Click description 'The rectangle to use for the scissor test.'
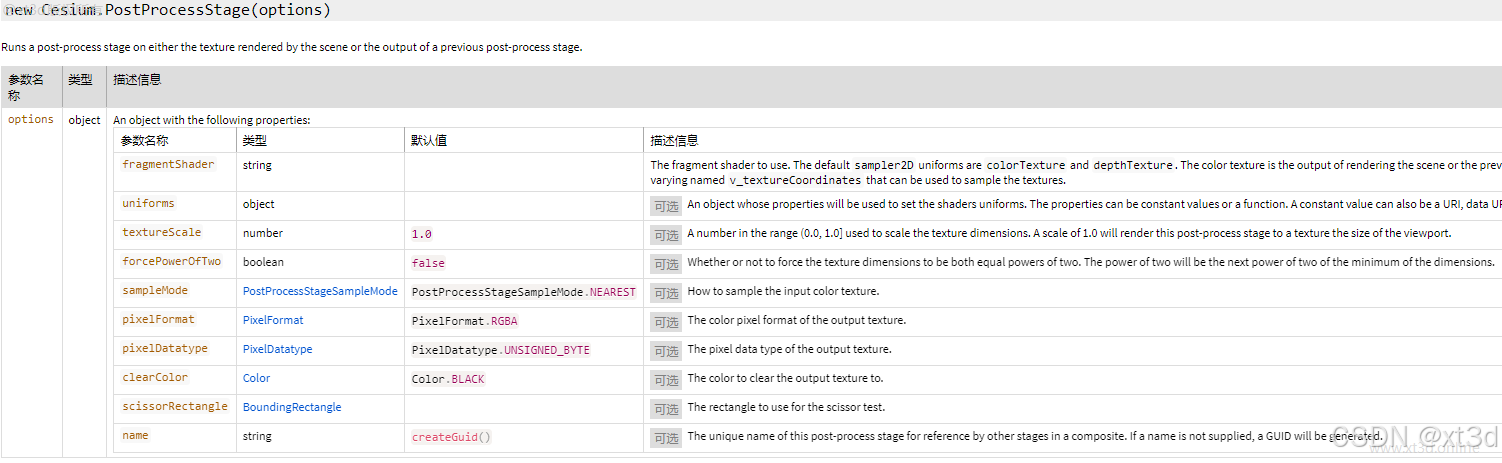The image size is (1502, 463). 786,408
